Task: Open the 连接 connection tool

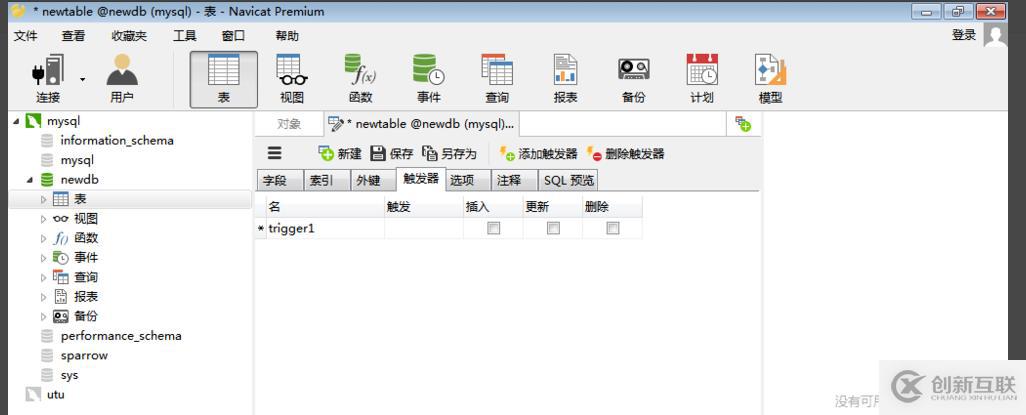Action: 48,79
